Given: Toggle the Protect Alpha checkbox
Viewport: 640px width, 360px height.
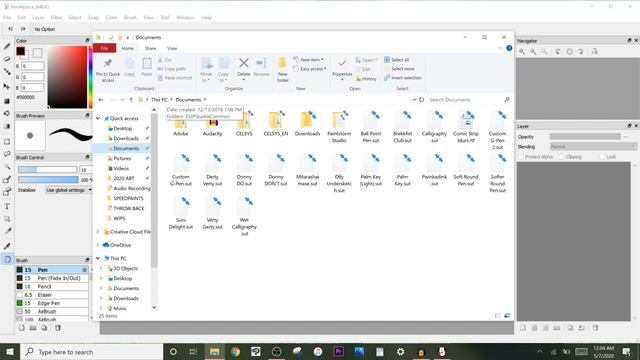Looking at the screenshot, I should point(521,157).
